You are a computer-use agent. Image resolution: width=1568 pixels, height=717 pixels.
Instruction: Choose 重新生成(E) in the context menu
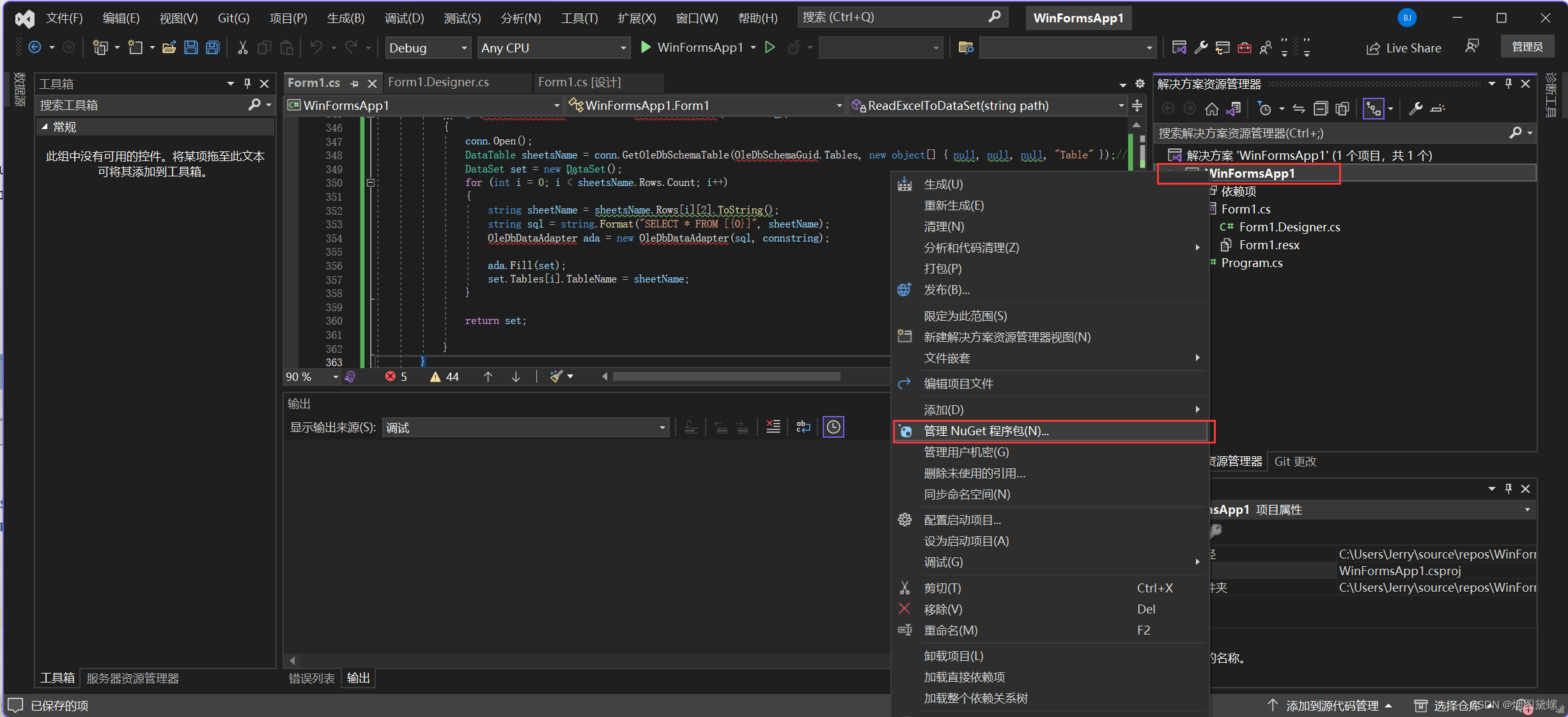tap(1049, 205)
